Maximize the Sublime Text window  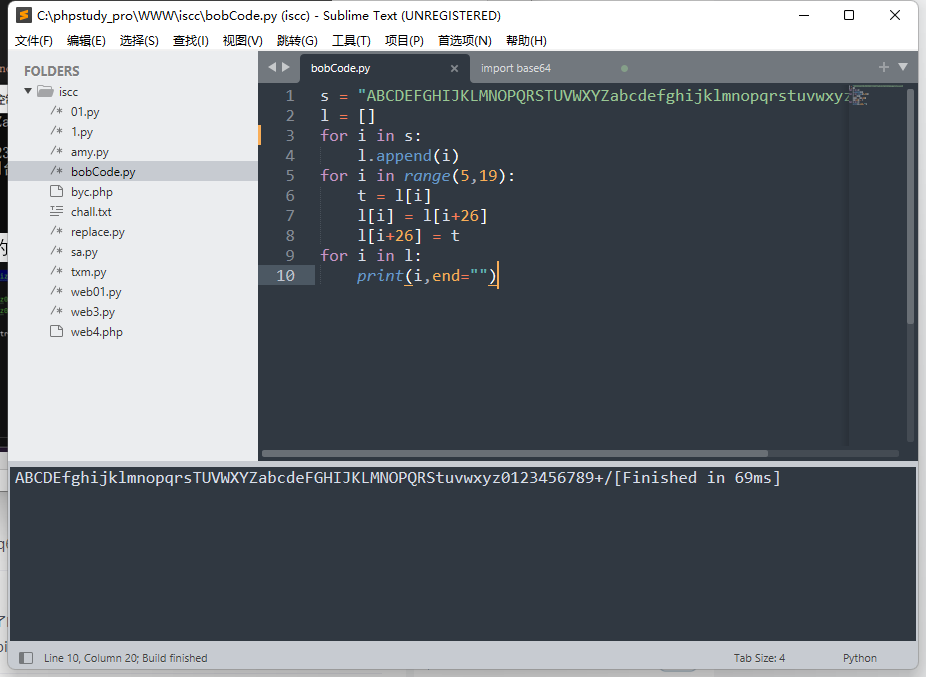pos(849,15)
